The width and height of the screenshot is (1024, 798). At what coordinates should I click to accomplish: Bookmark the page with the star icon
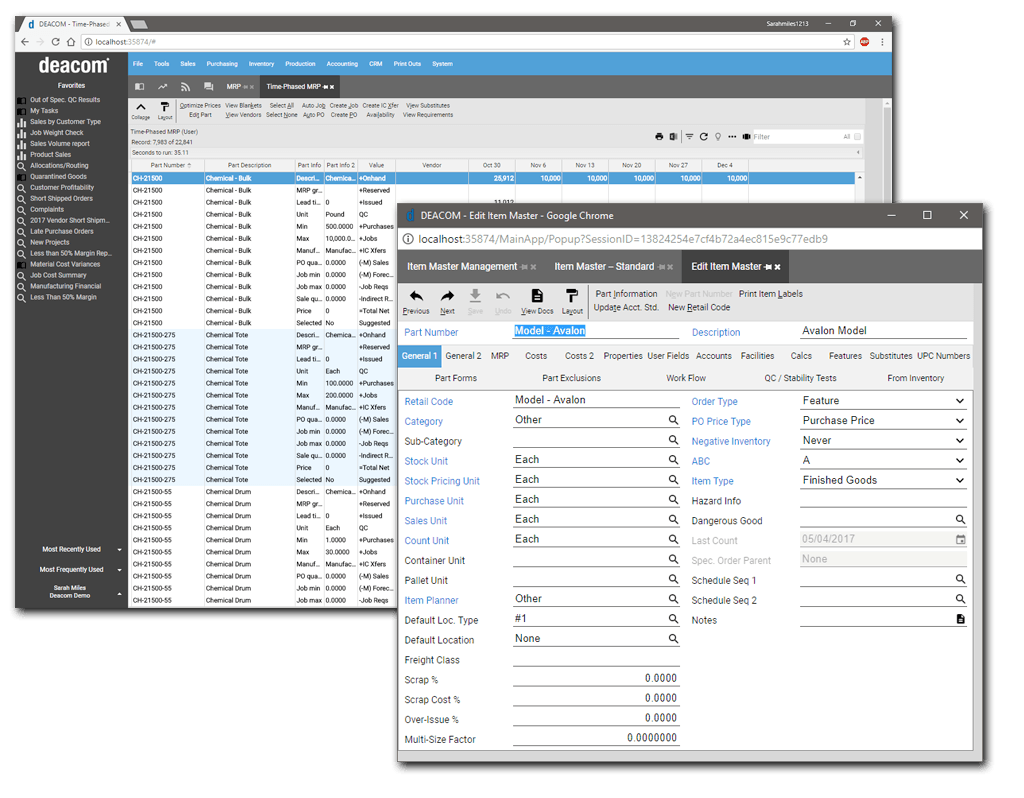pos(847,42)
